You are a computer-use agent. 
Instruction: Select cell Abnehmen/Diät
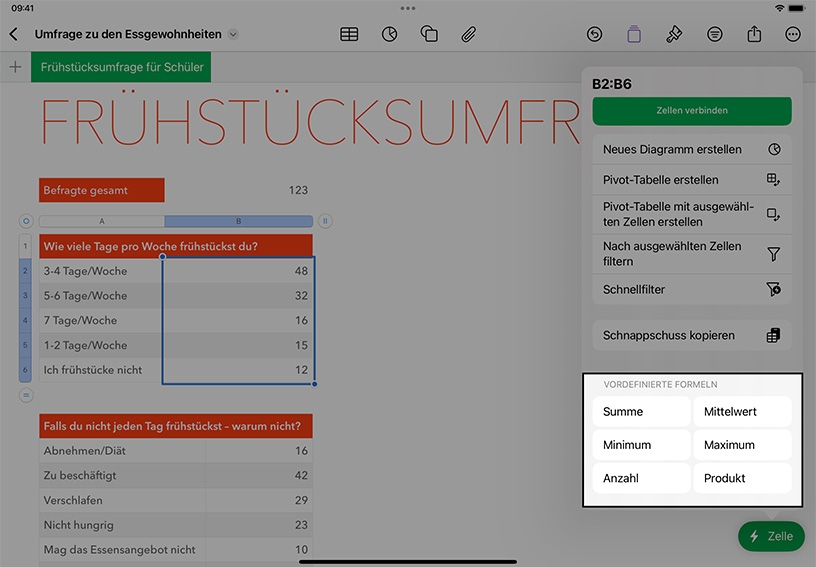[x=122, y=450]
